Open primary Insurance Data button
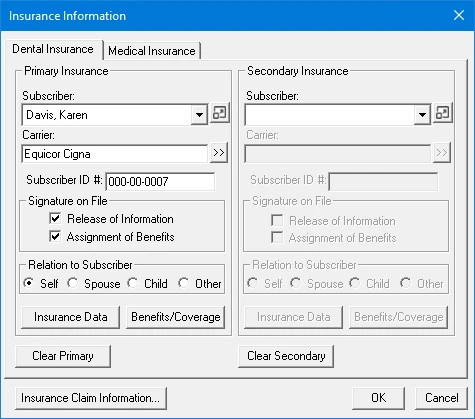Screen dimensions: 475x419 tap(71, 317)
